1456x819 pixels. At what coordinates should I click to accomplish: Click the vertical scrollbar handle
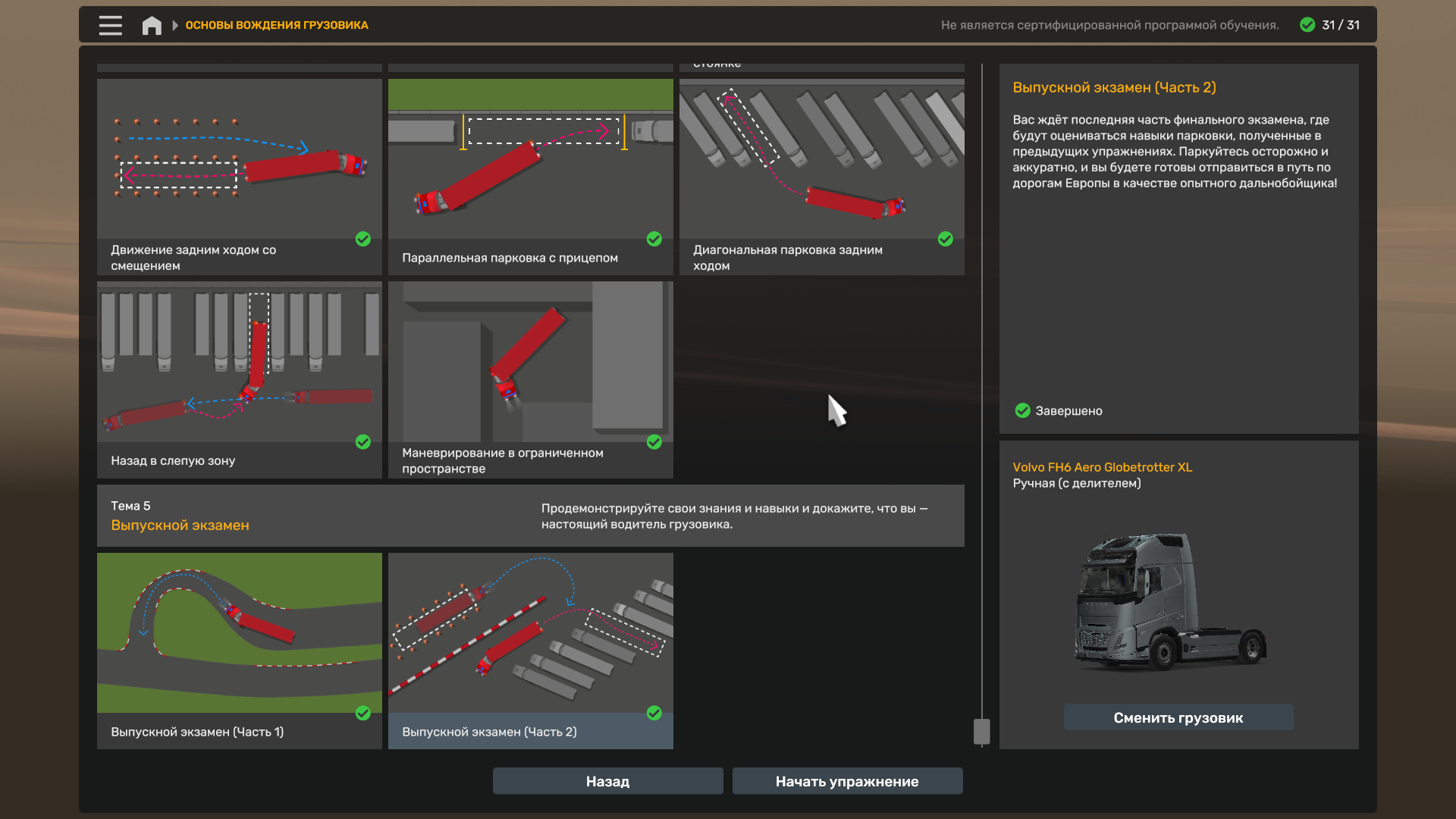tap(981, 731)
